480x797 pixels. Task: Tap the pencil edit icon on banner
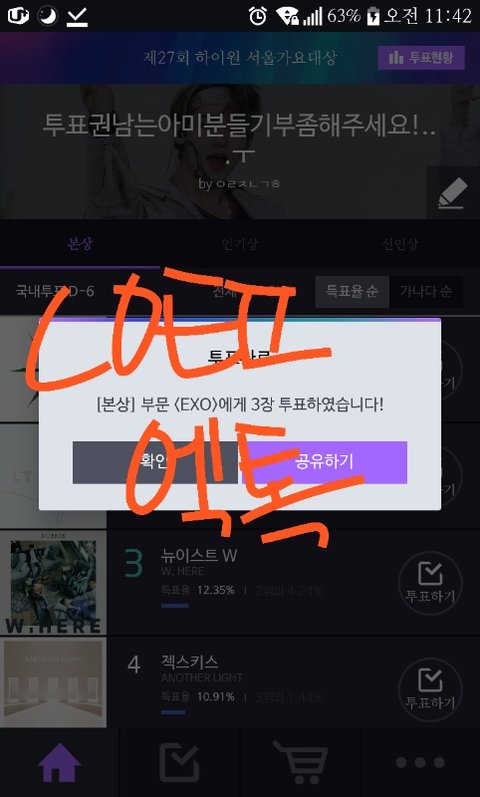(x=453, y=193)
